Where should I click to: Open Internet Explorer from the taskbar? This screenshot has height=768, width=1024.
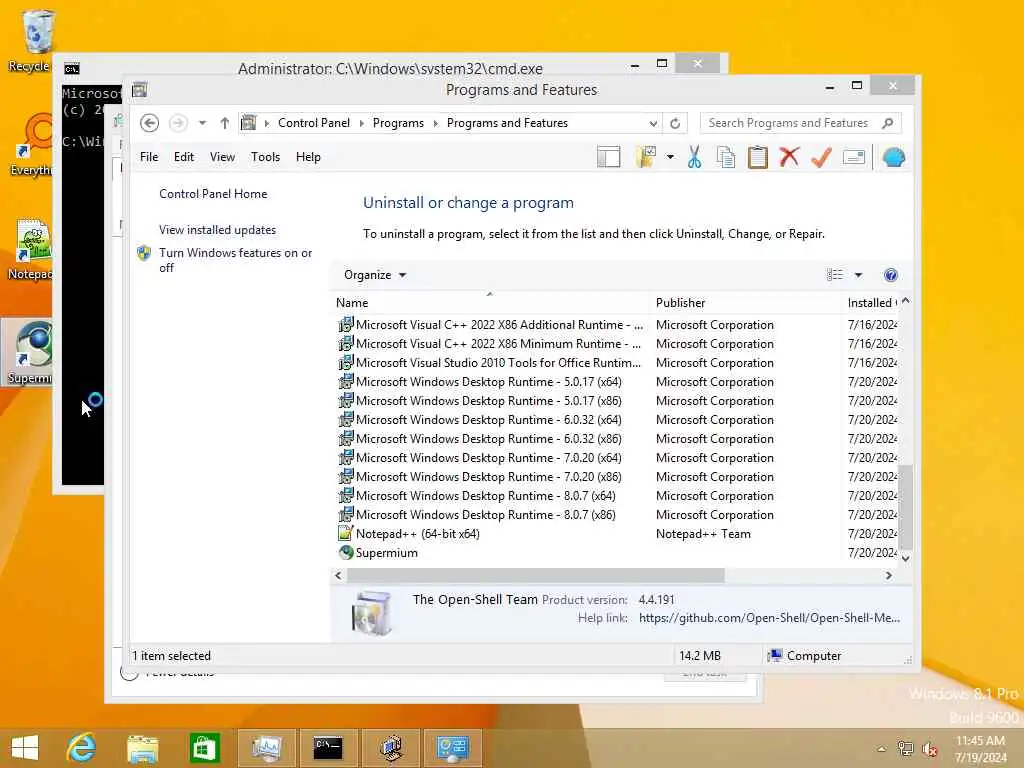(x=81, y=748)
